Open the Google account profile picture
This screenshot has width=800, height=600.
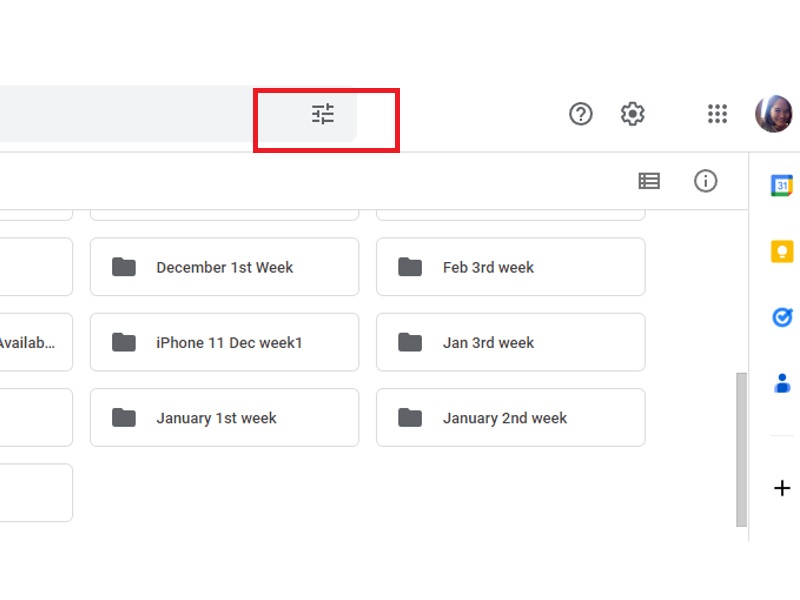(773, 114)
